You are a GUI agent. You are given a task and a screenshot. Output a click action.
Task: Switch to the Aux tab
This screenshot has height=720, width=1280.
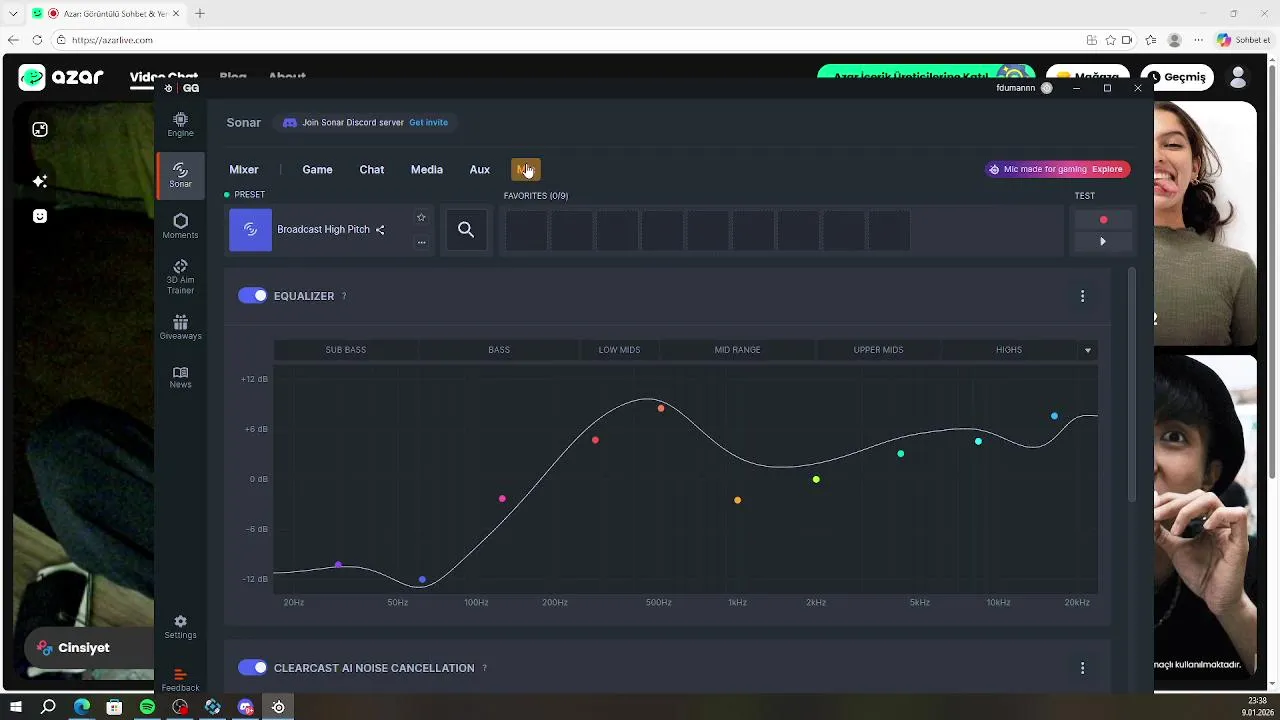(480, 170)
